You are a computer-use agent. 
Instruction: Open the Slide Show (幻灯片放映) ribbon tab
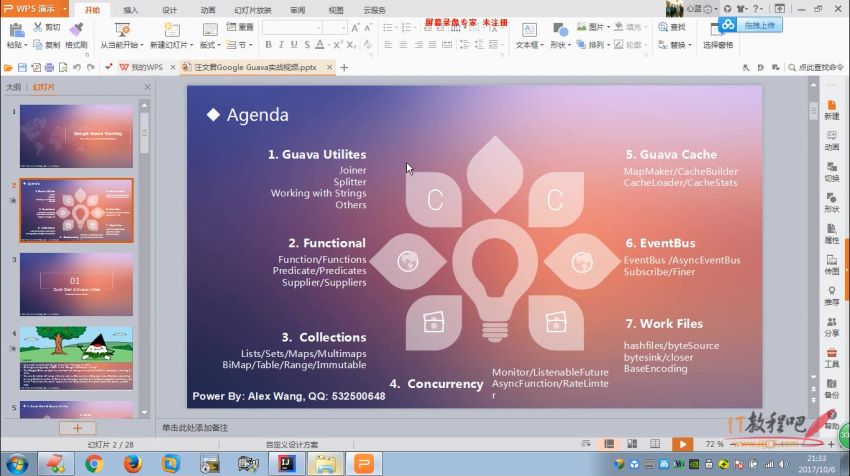(x=253, y=10)
